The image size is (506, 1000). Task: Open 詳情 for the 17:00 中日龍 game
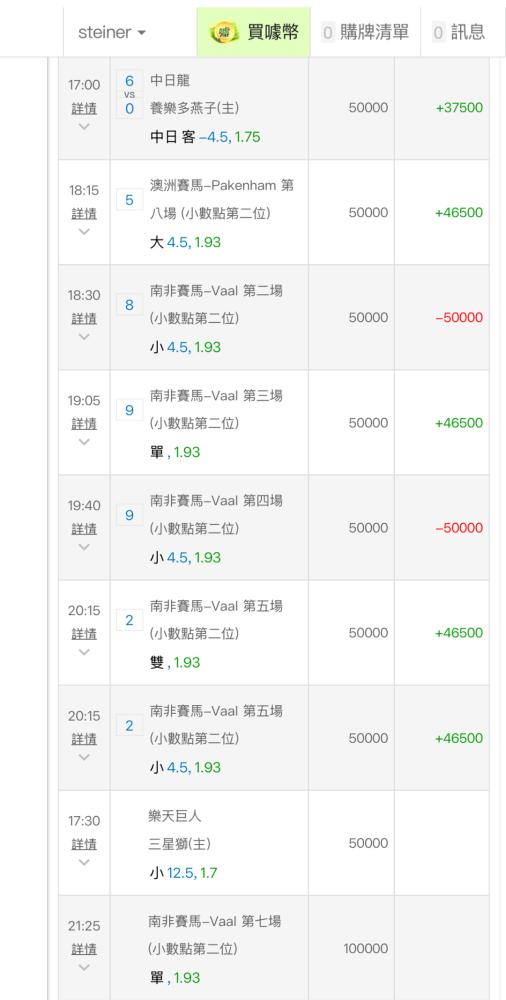coord(84,108)
